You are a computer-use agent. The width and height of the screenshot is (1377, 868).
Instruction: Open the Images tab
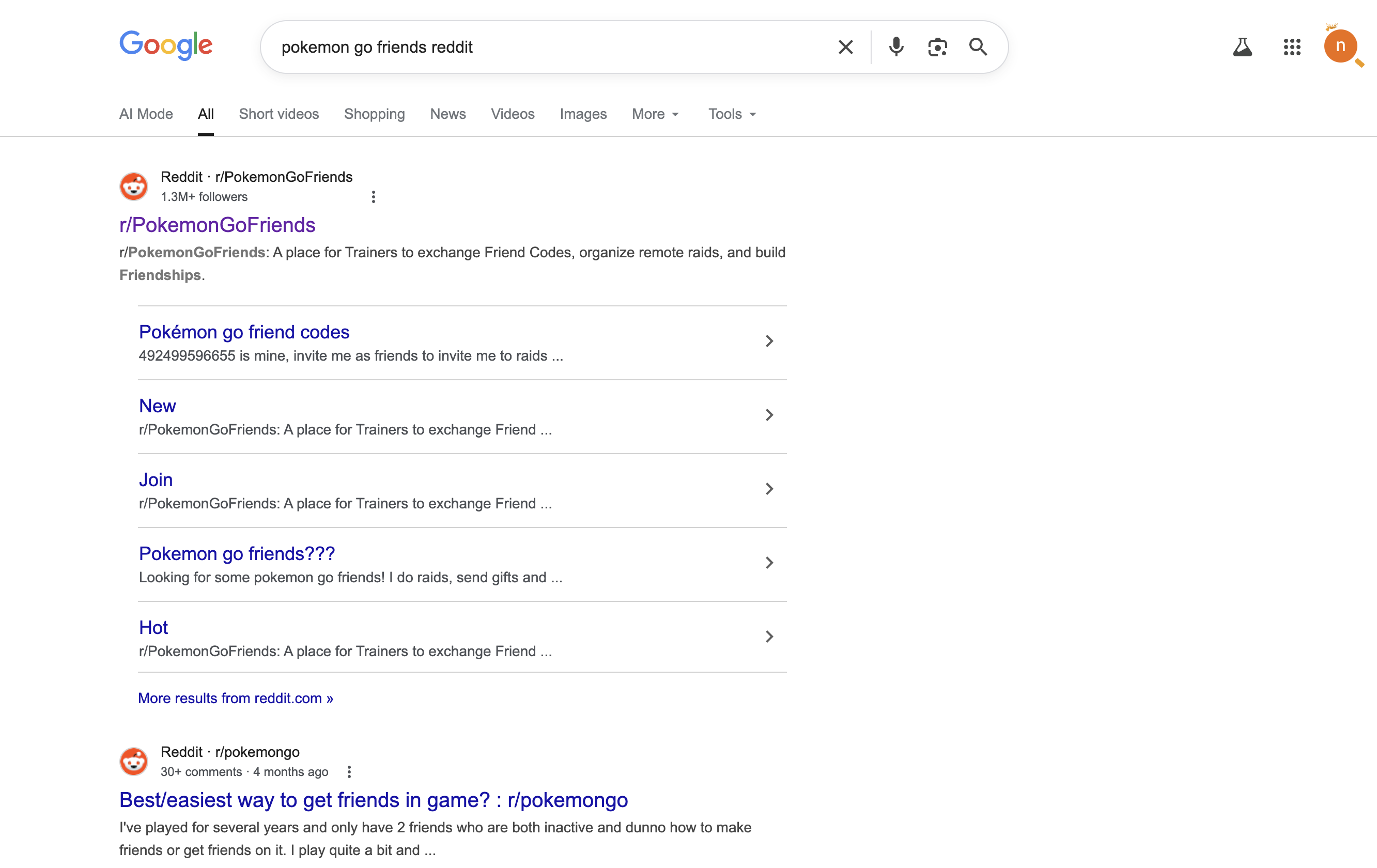point(583,114)
